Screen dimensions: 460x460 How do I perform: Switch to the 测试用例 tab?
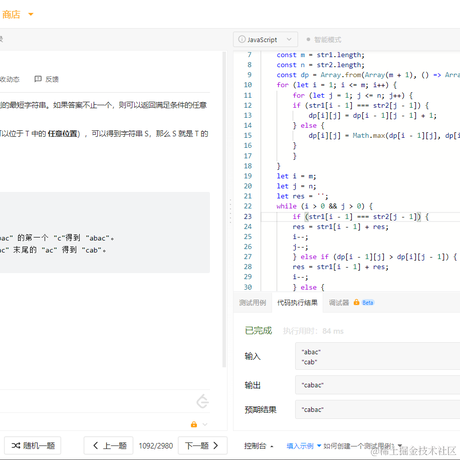[x=252, y=303]
